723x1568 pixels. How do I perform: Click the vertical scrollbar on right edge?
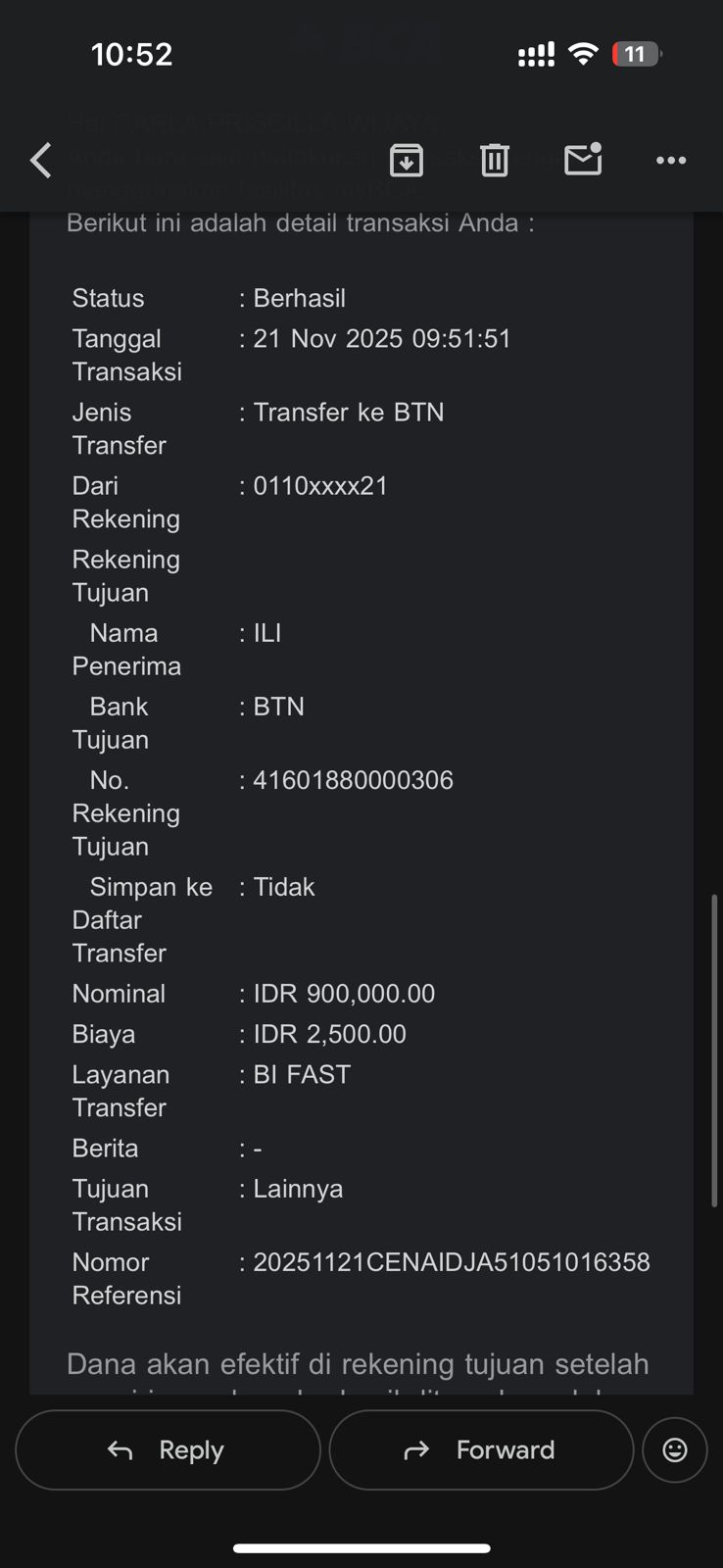[x=714, y=1049]
